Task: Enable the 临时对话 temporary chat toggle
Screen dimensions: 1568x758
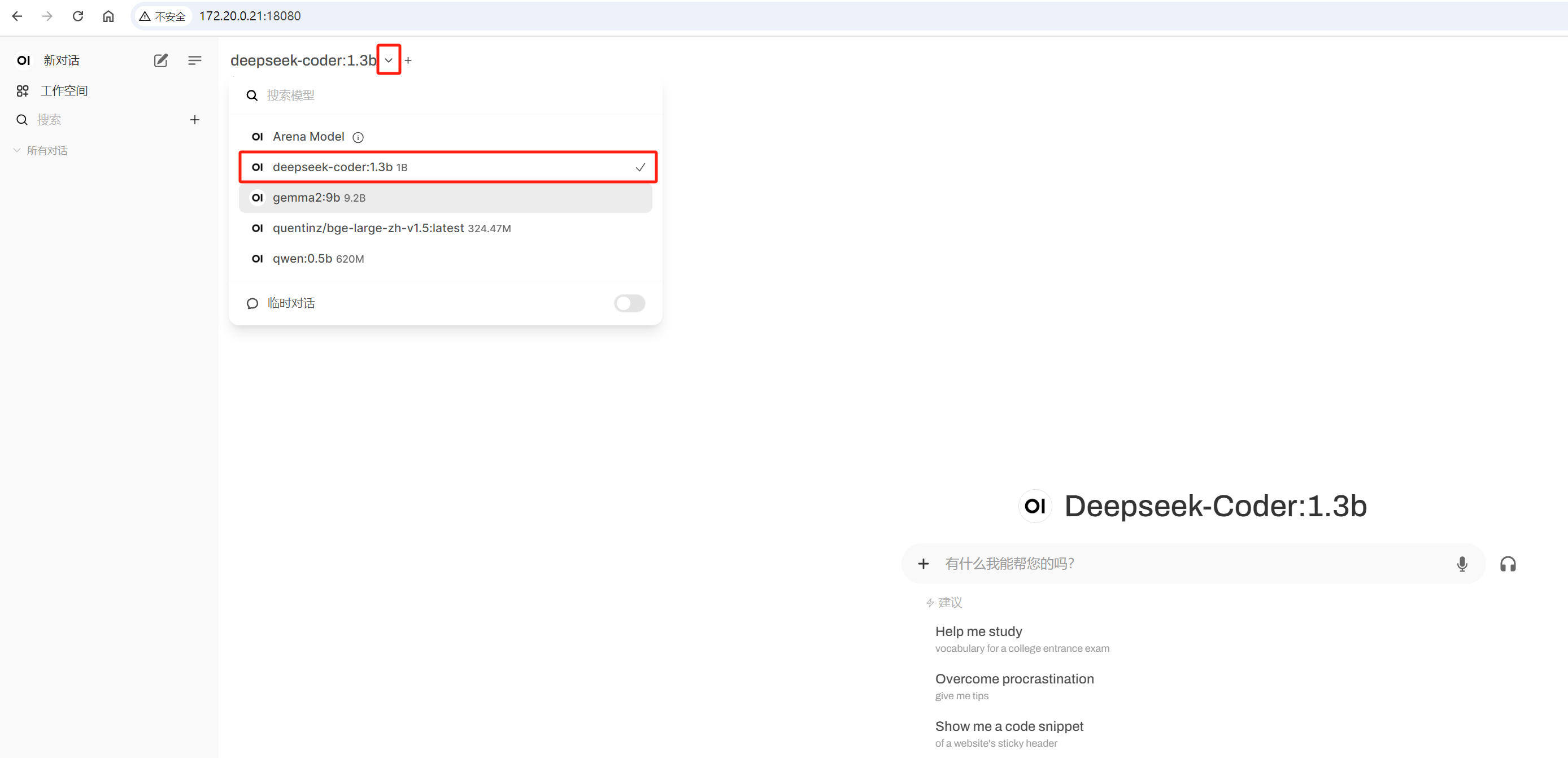Action: coord(629,303)
